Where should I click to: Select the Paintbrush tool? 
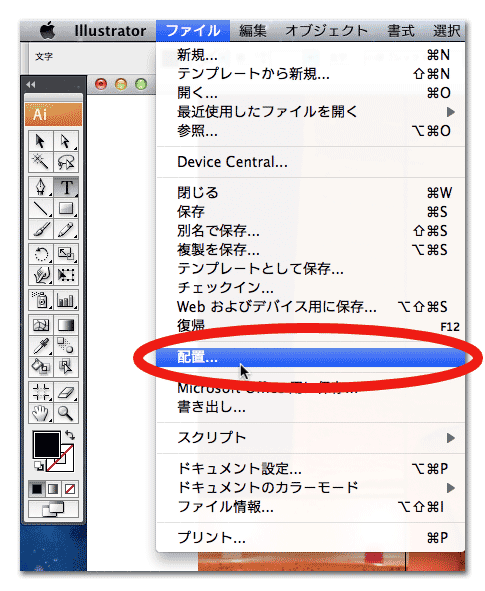point(40,229)
